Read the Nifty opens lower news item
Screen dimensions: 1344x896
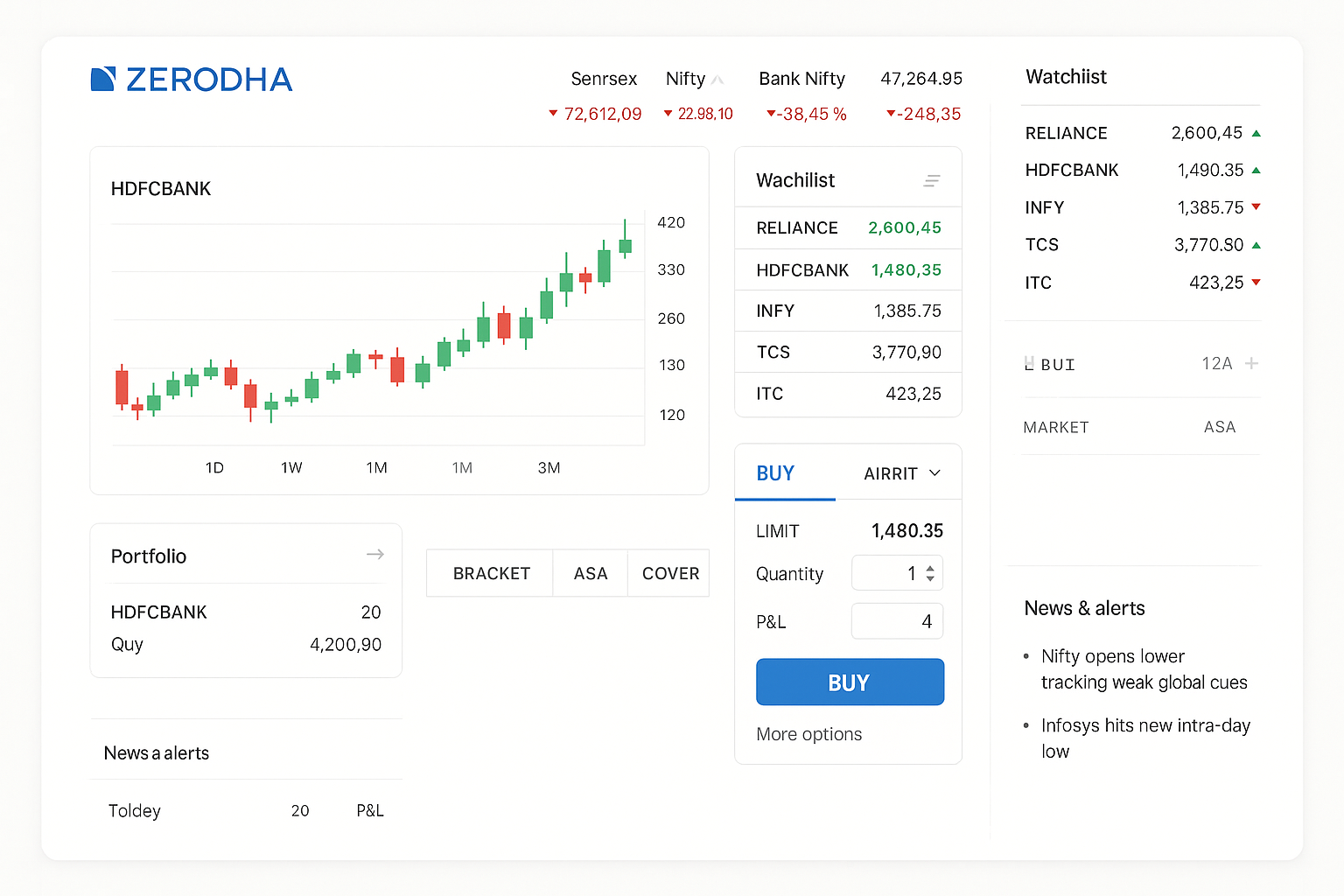[1144, 669]
